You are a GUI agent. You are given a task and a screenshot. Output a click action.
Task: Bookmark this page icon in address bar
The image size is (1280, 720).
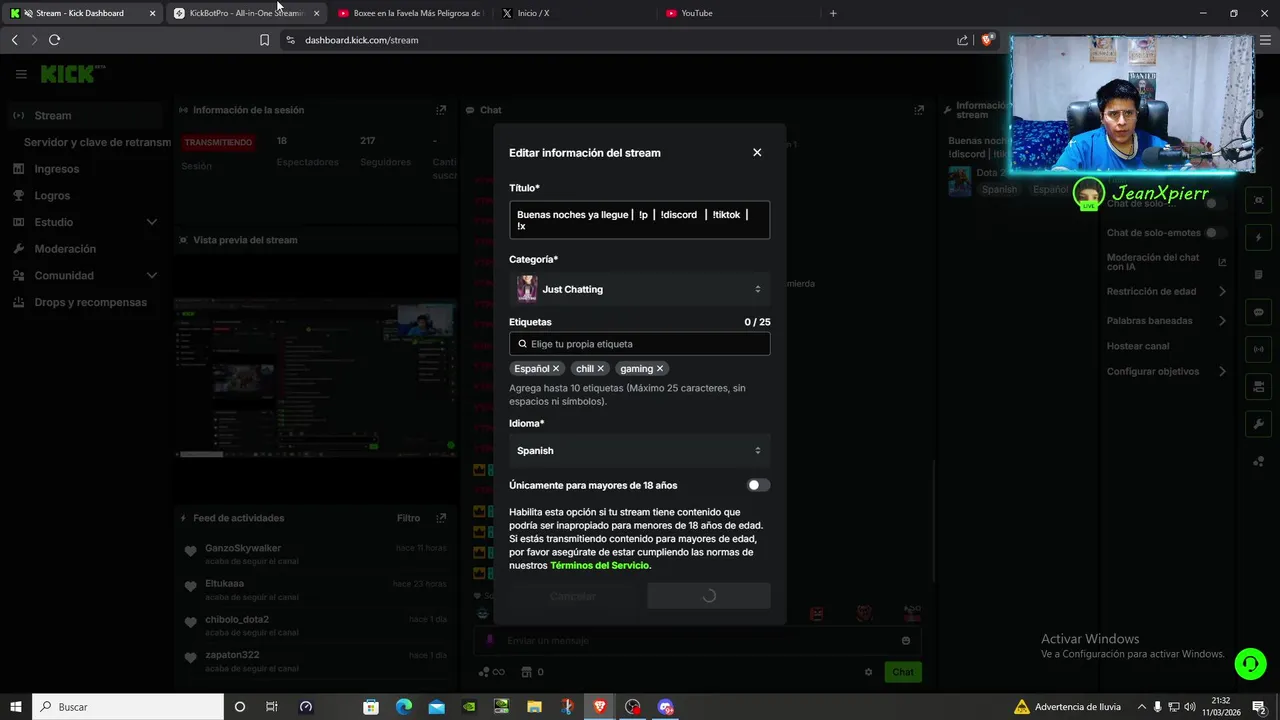(264, 40)
